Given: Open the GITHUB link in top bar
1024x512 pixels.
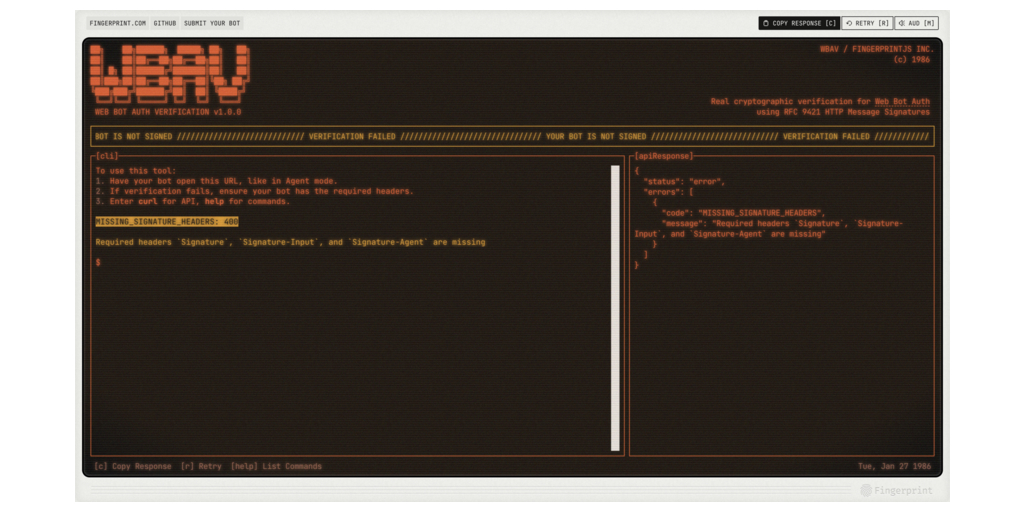Looking at the screenshot, I should coord(165,23).
